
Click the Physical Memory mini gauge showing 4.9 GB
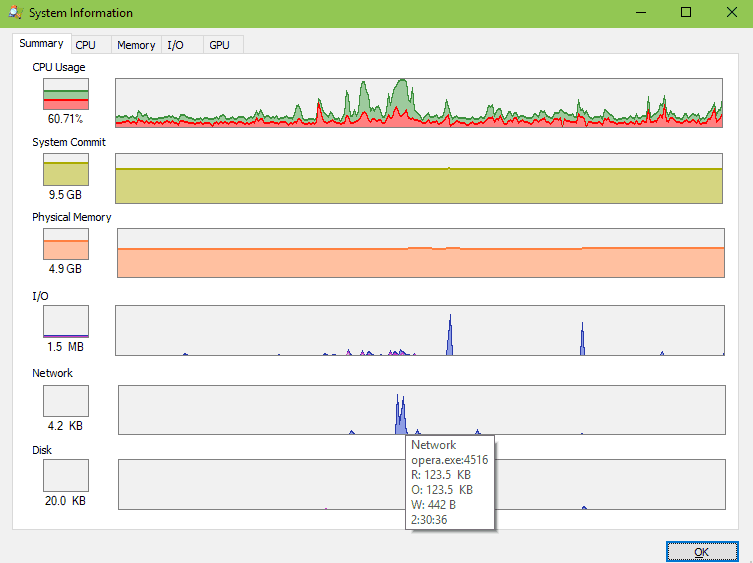point(66,244)
